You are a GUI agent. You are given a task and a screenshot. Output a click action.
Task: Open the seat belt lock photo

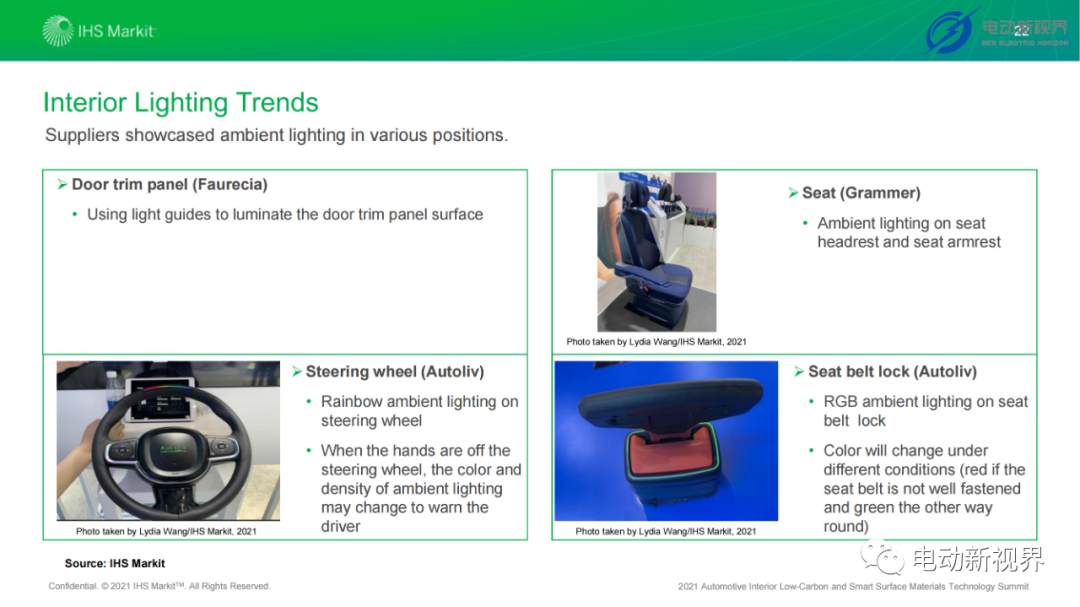click(666, 441)
